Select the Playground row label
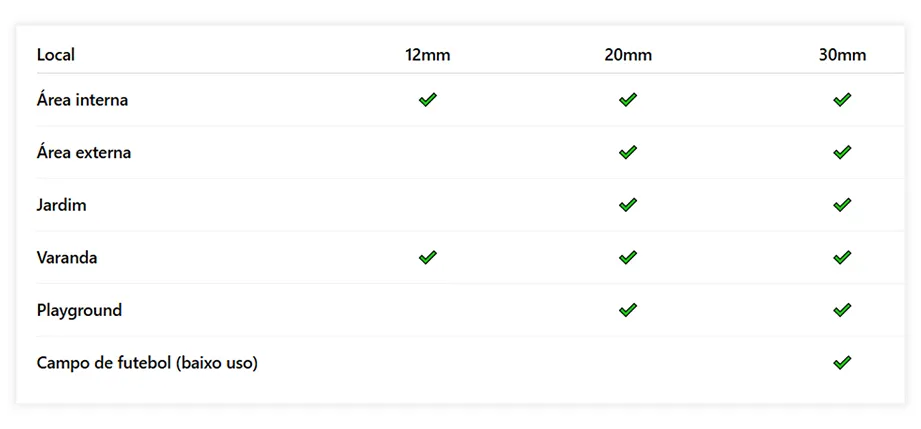Viewport: 921px width, 429px height. (x=79, y=310)
